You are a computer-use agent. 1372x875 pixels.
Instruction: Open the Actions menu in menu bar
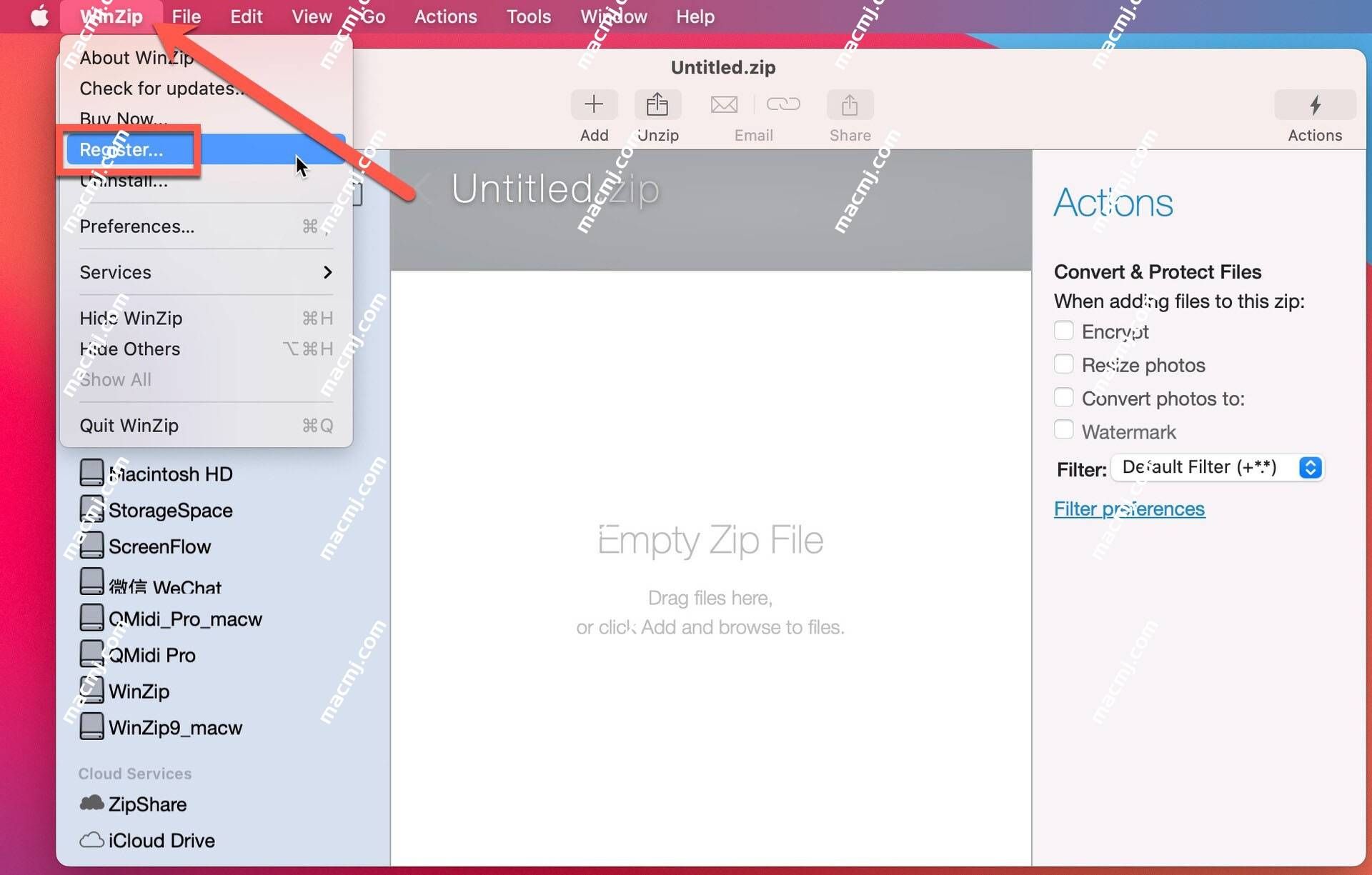[x=445, y=16]
